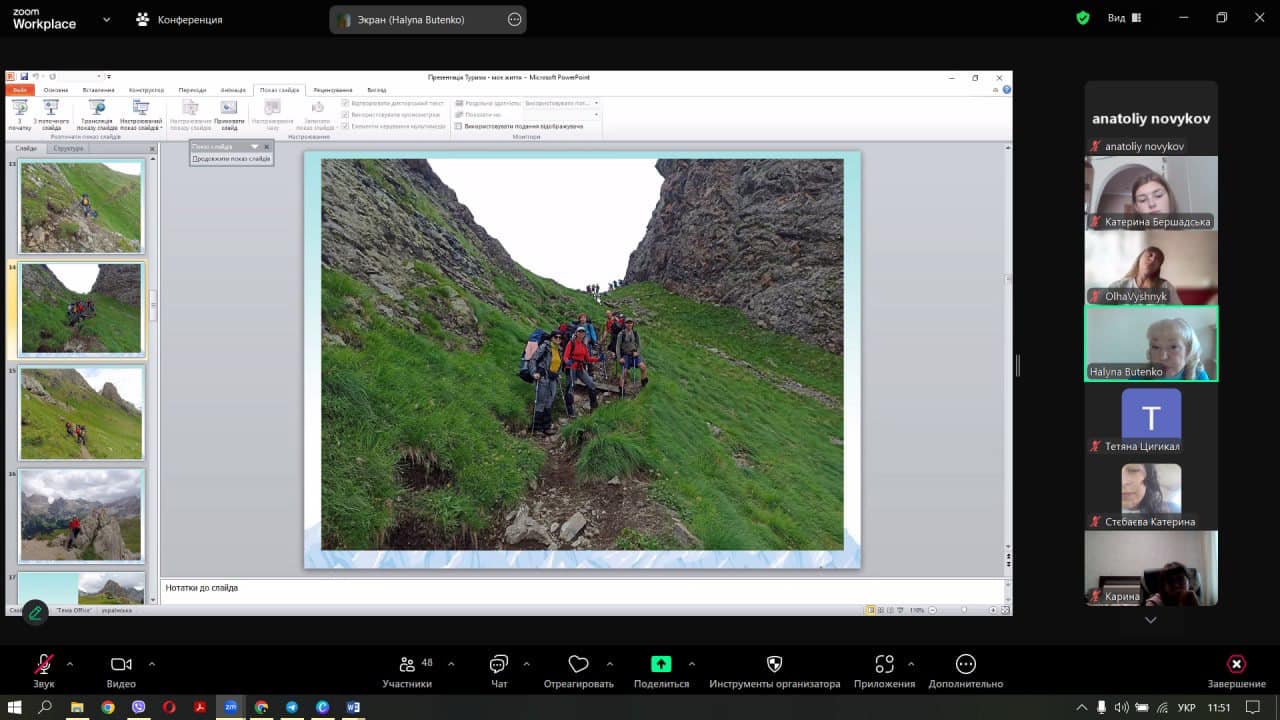Click the green encryption shield icon
Screen dimensions: 1280x720
pyautogui.click(x=1082, y=18)
